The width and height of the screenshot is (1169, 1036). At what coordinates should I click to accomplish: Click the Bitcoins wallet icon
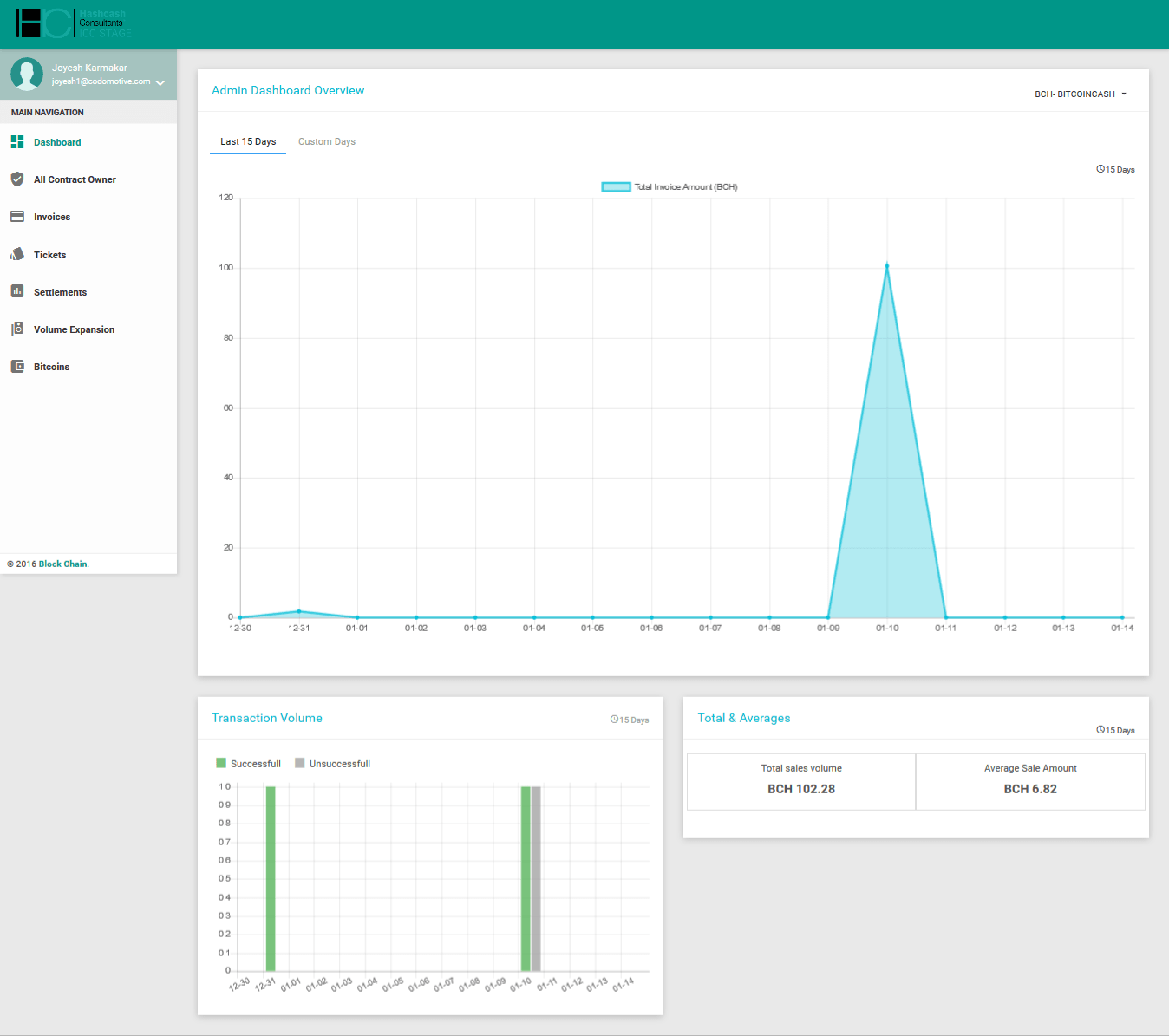tap(17, 366)
